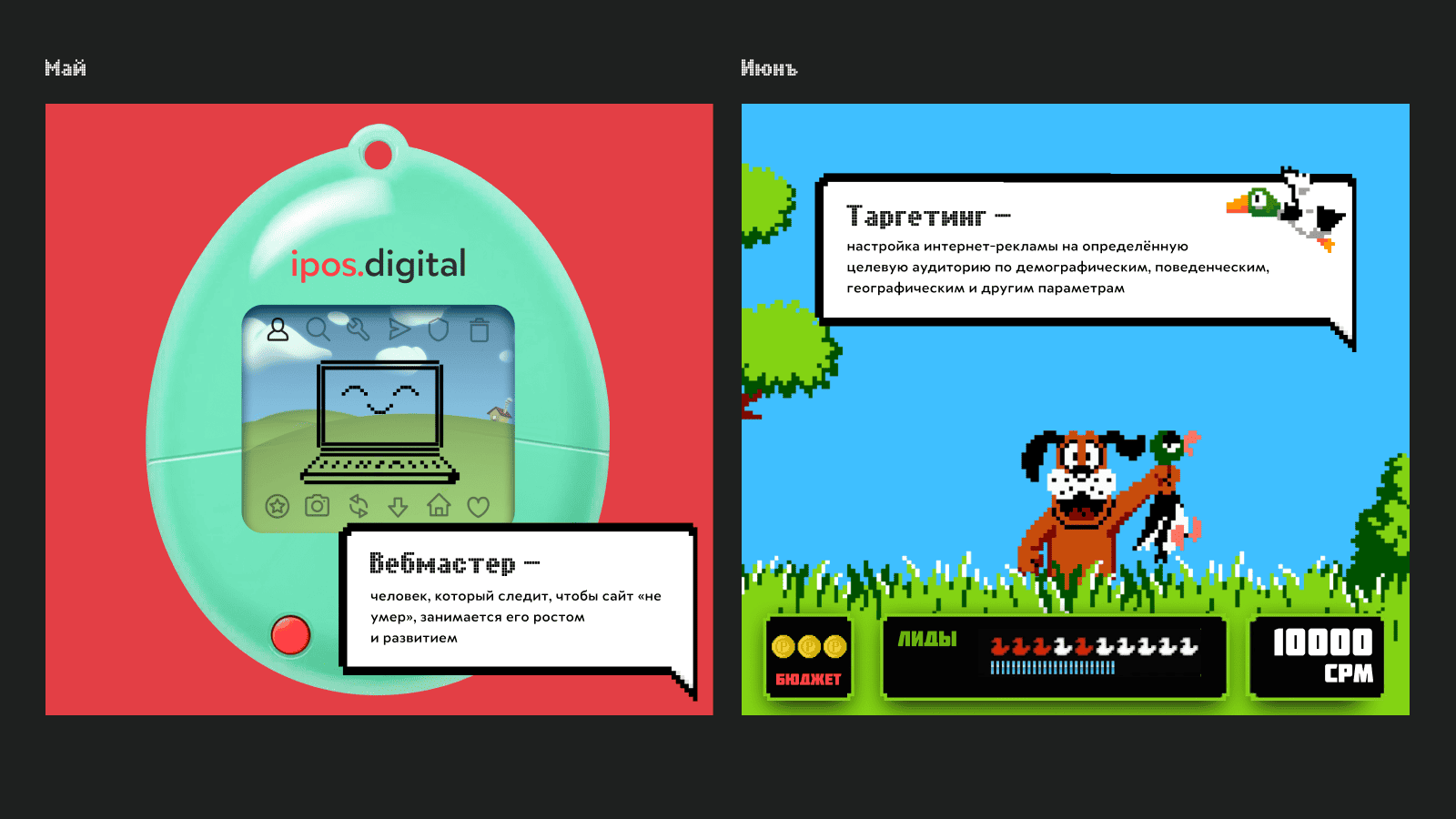Click the paper plane send icon
This screenshot has width=1456, height=819.
[x=399, y=329]
